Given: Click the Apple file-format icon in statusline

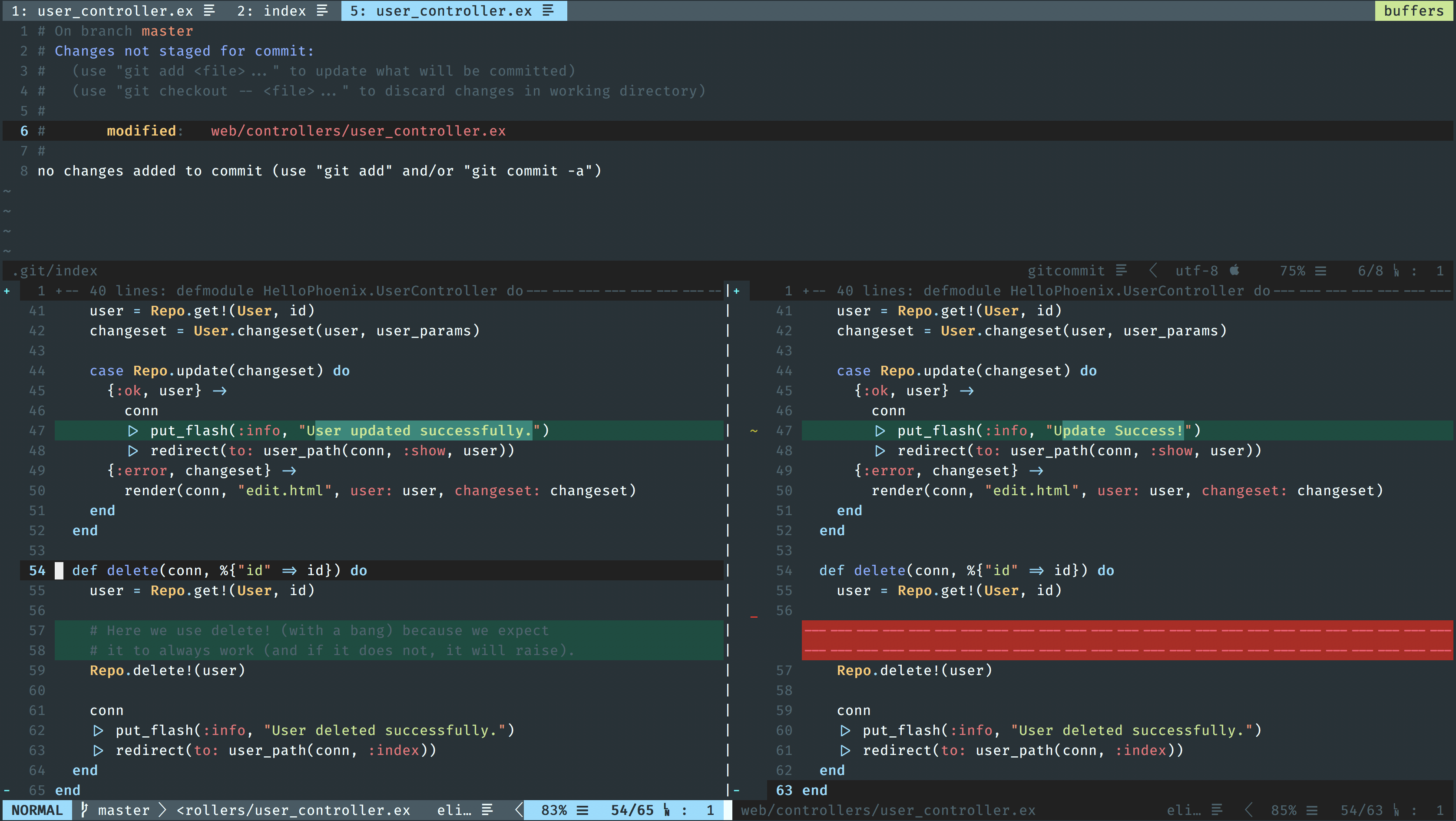Looking at the screenshot, I should [1234, 270].
